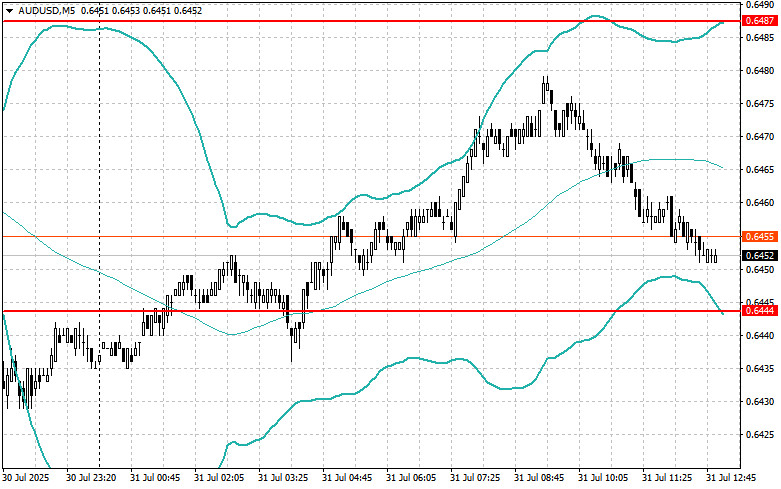Click the 0.6460 price scale value
Image resolution: width=781 pixels, height=489 pixels.
760,203
